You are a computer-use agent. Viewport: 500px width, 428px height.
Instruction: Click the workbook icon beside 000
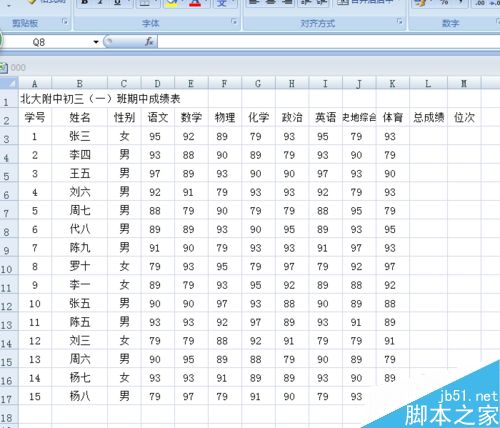[x=3, y=68]
